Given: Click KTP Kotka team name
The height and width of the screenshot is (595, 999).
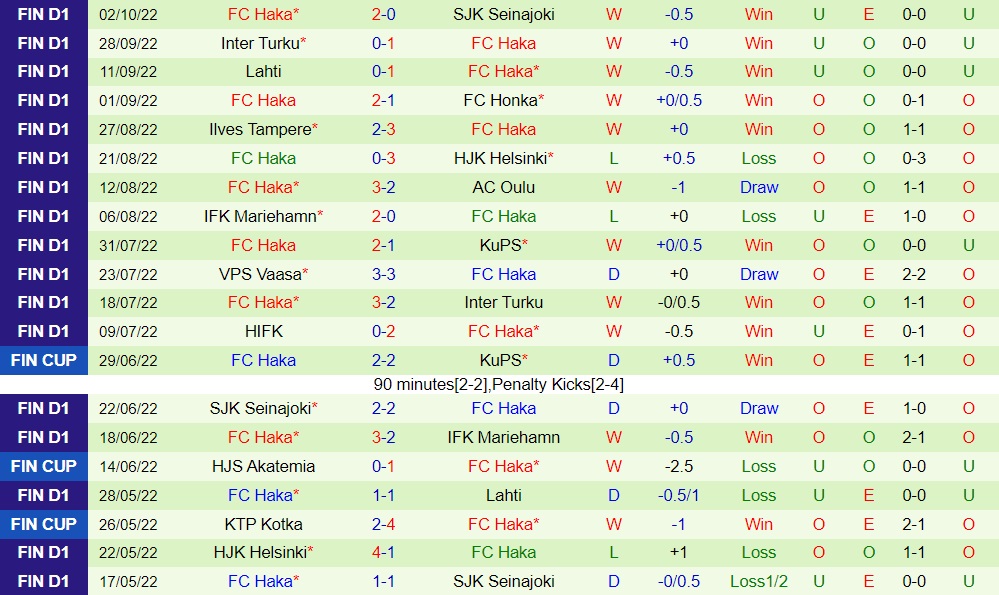Looking at the screenshot, I should coord(263,524).
